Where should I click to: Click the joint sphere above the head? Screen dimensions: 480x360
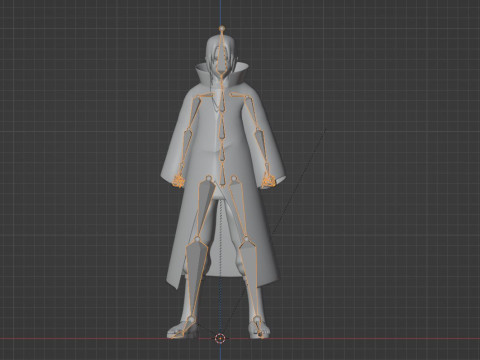pyautogui.click(x=221, y=29)
